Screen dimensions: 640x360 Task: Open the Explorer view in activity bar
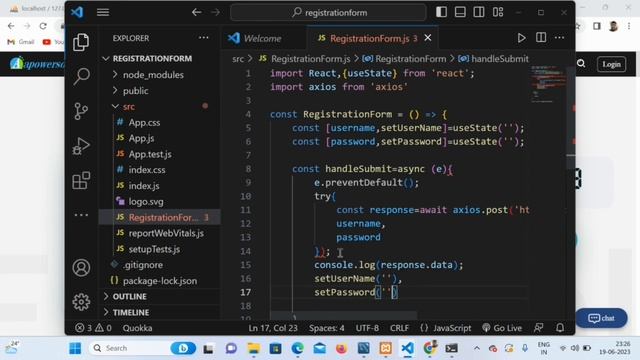[x=81, y=42]
